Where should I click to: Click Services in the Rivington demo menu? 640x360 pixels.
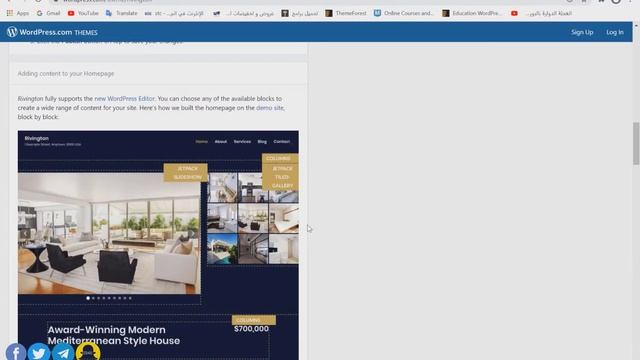coord(242,142)
